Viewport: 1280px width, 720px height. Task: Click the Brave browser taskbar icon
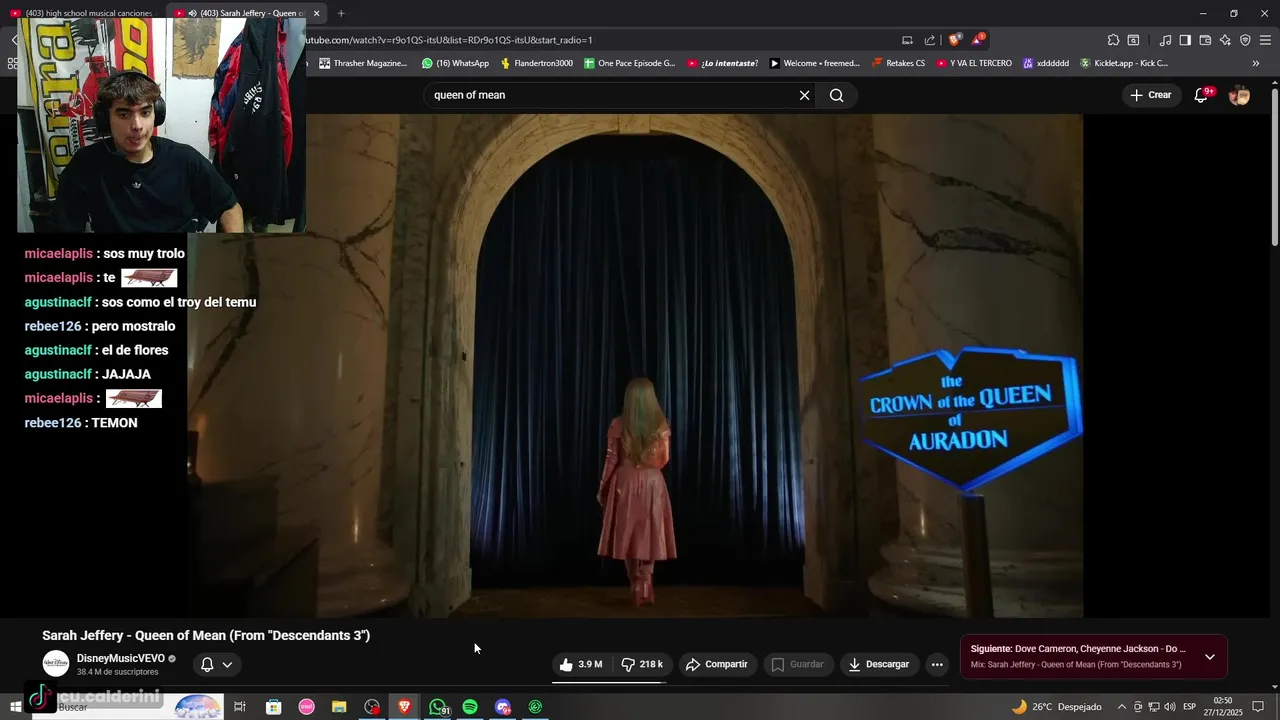tap(404, 707)
